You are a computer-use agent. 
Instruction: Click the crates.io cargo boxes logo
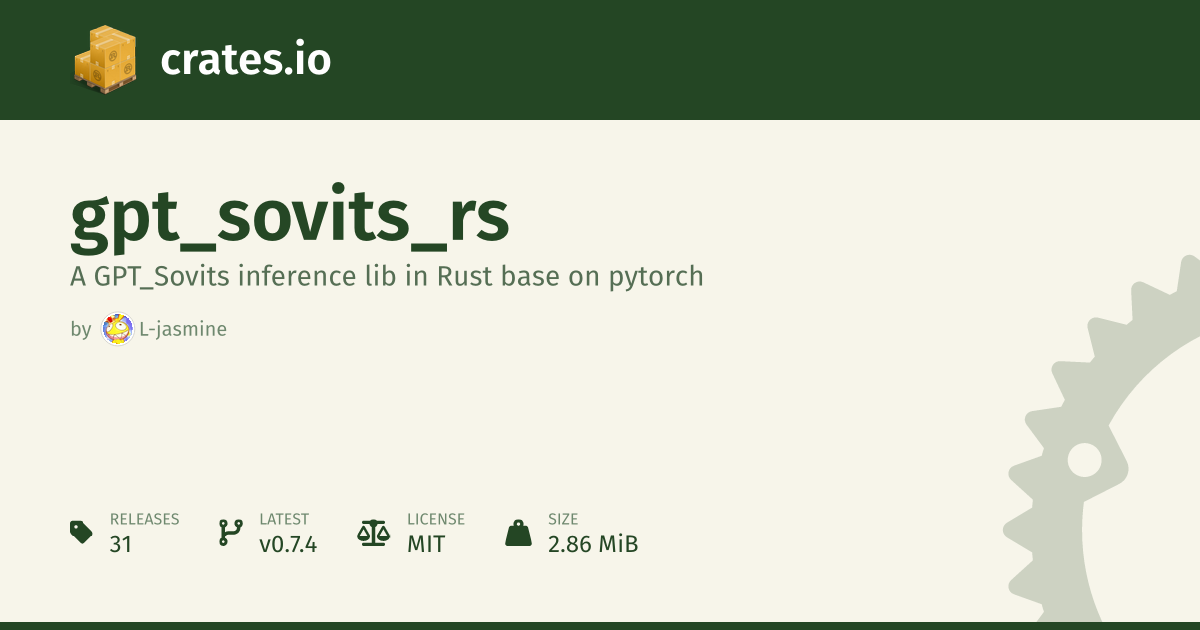(x=105, y=60)
